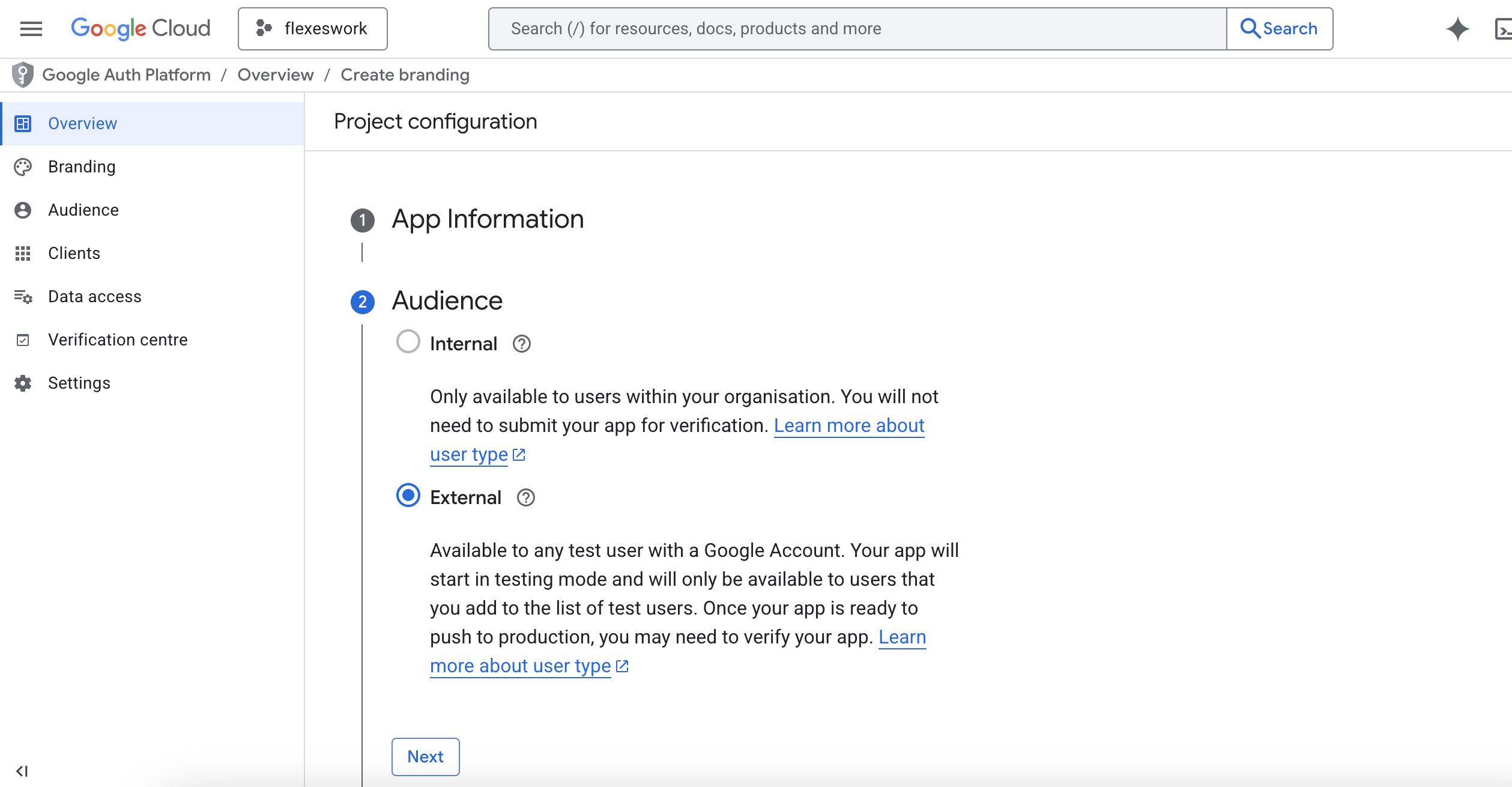The image size is (1512, 787).
Task: Open Branding in the sidebar
Action: [x=82, y=167]
